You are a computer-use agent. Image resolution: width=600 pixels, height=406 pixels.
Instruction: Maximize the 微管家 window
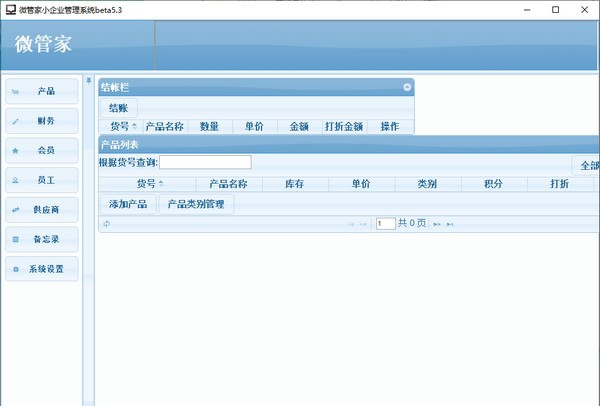click(556, 10)
